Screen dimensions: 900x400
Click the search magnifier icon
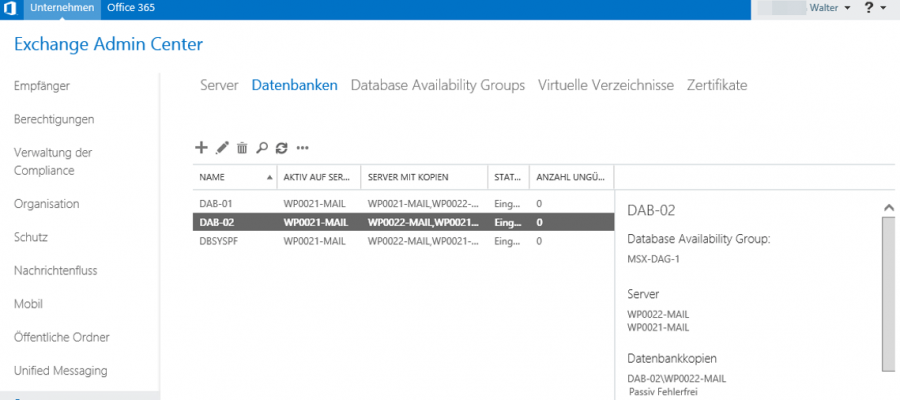(x=262, y=148)
